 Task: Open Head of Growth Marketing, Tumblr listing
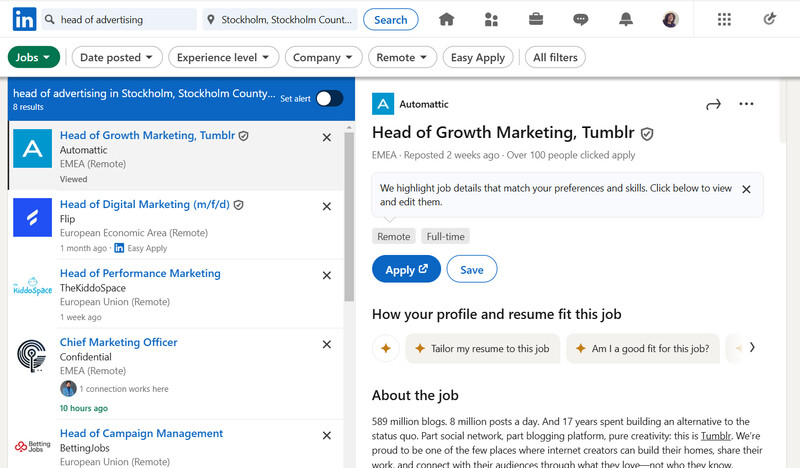(147, 135)
